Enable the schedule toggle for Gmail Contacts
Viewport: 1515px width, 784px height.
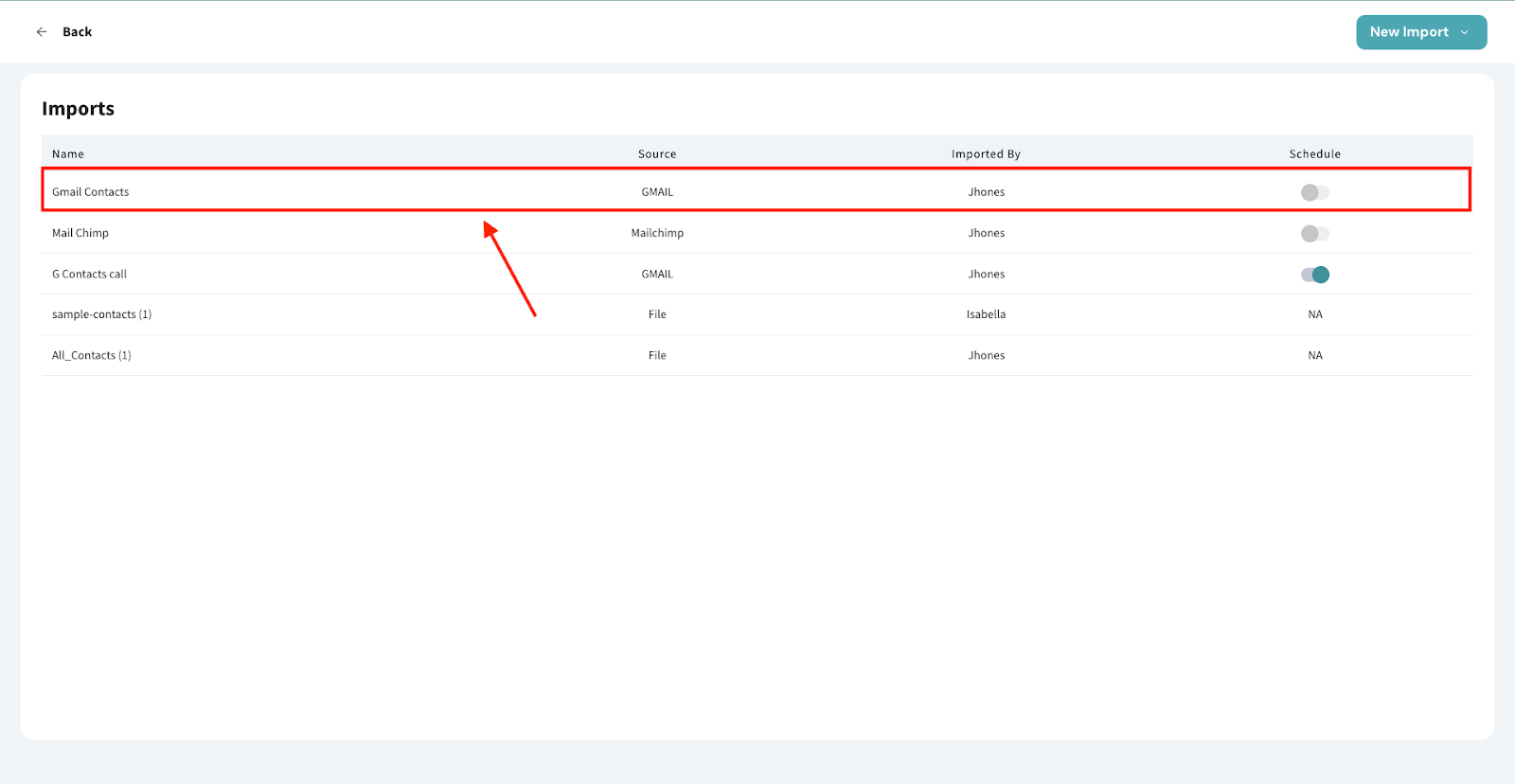[1314, 192]
